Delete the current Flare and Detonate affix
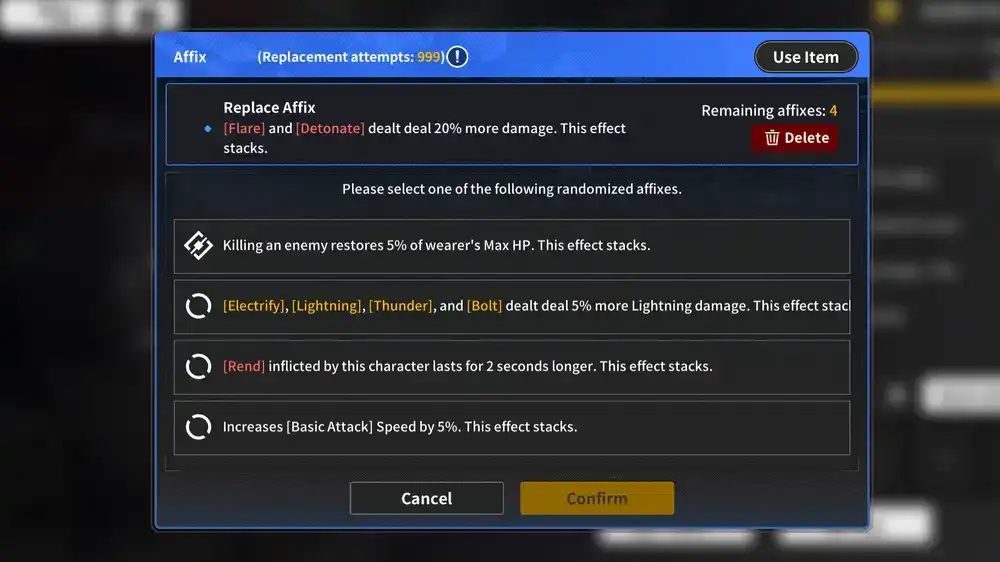Viewport: 1000px width, 562px height. pos(795,138)
